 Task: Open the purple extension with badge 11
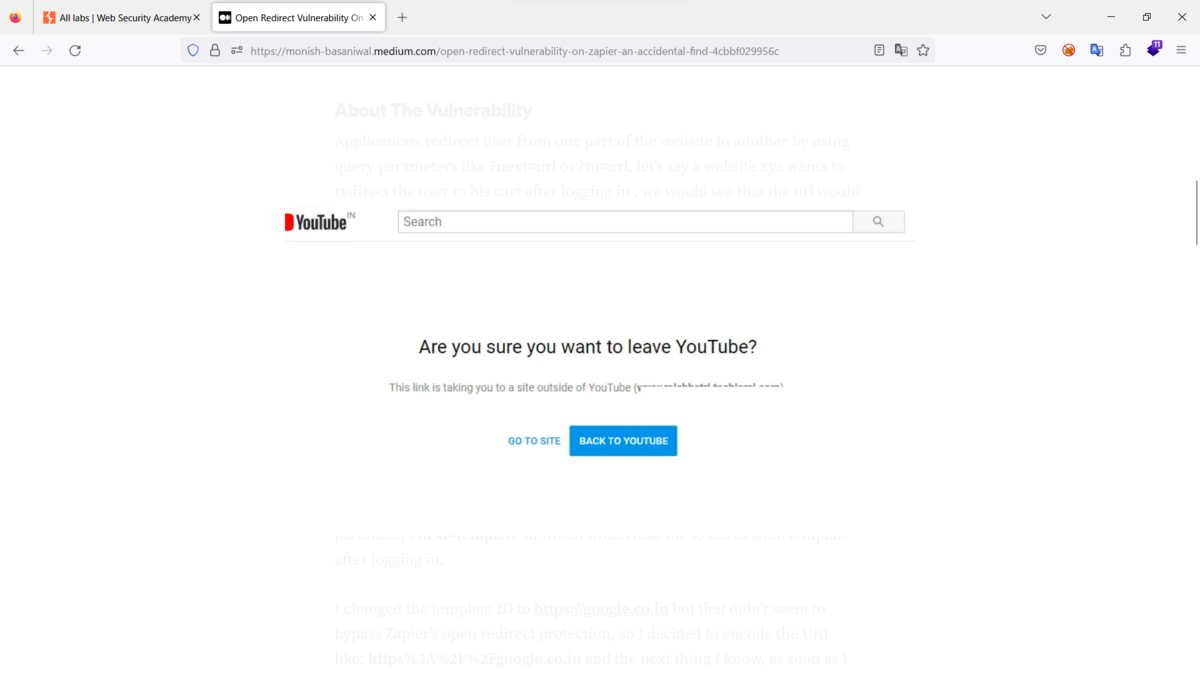(1154, 49)
